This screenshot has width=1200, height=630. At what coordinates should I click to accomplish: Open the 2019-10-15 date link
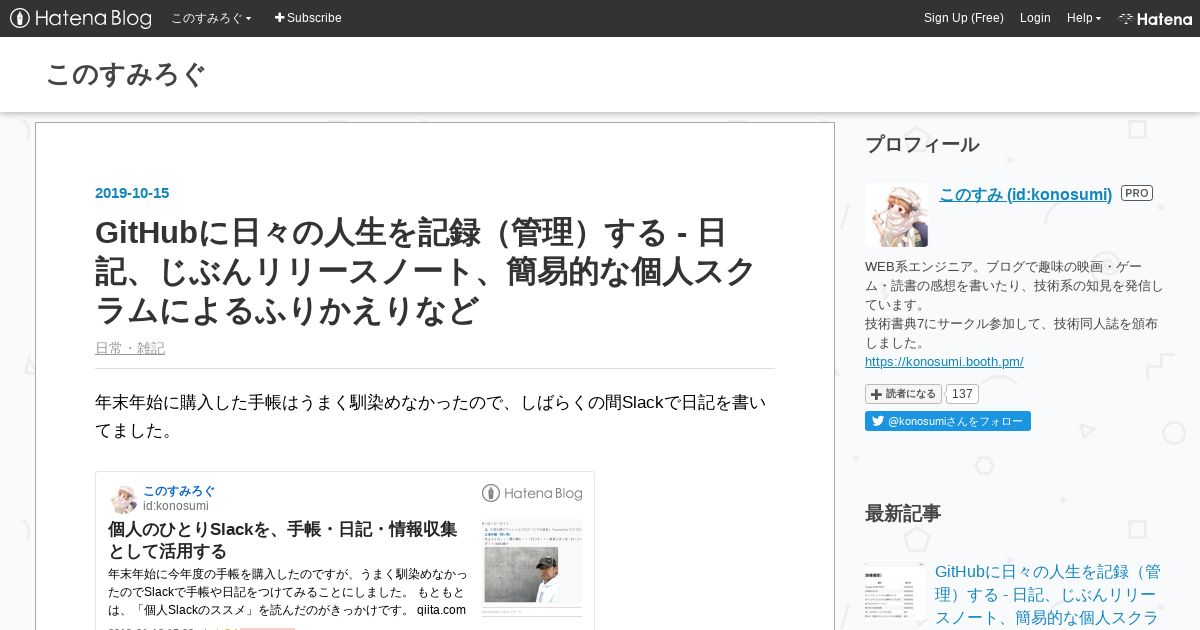click(132, 193)
